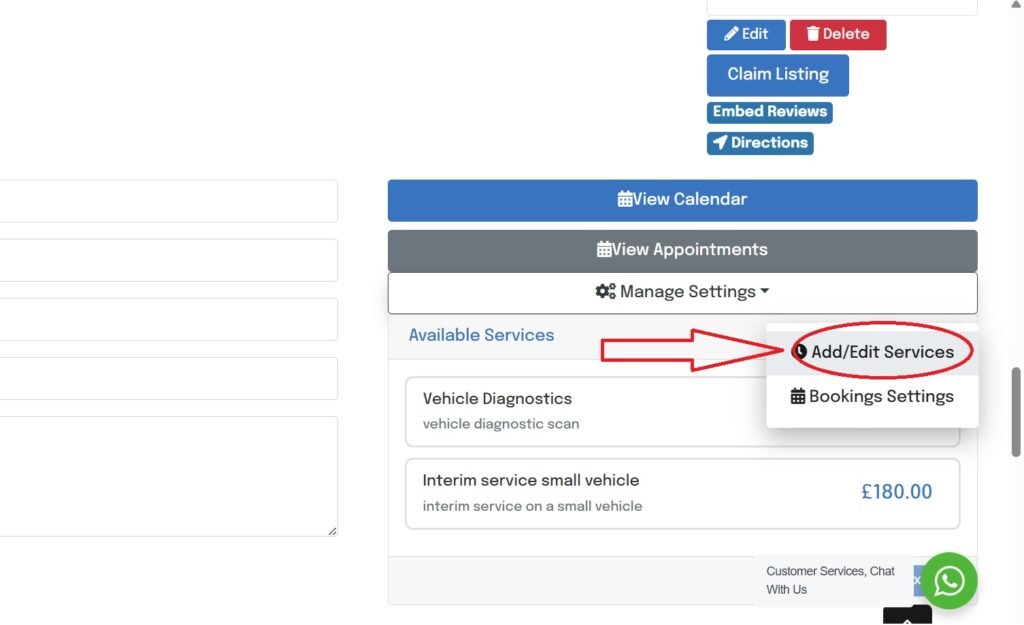
Task: Click the large multiline text area
Action: click(168, 476)
